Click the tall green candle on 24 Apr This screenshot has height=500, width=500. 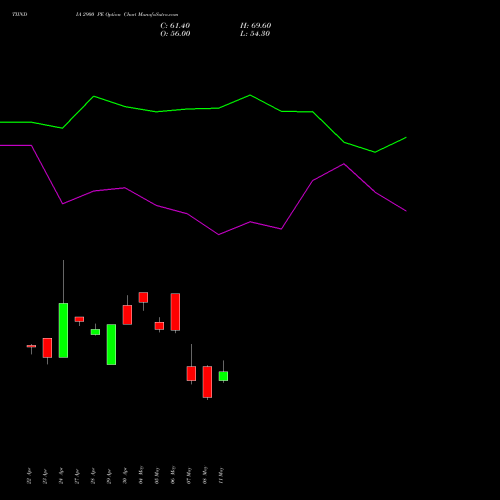(63, 330)
